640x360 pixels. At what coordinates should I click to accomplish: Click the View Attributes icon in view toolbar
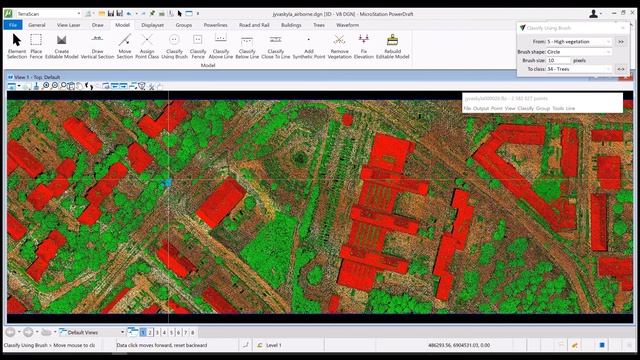[11, 86]
